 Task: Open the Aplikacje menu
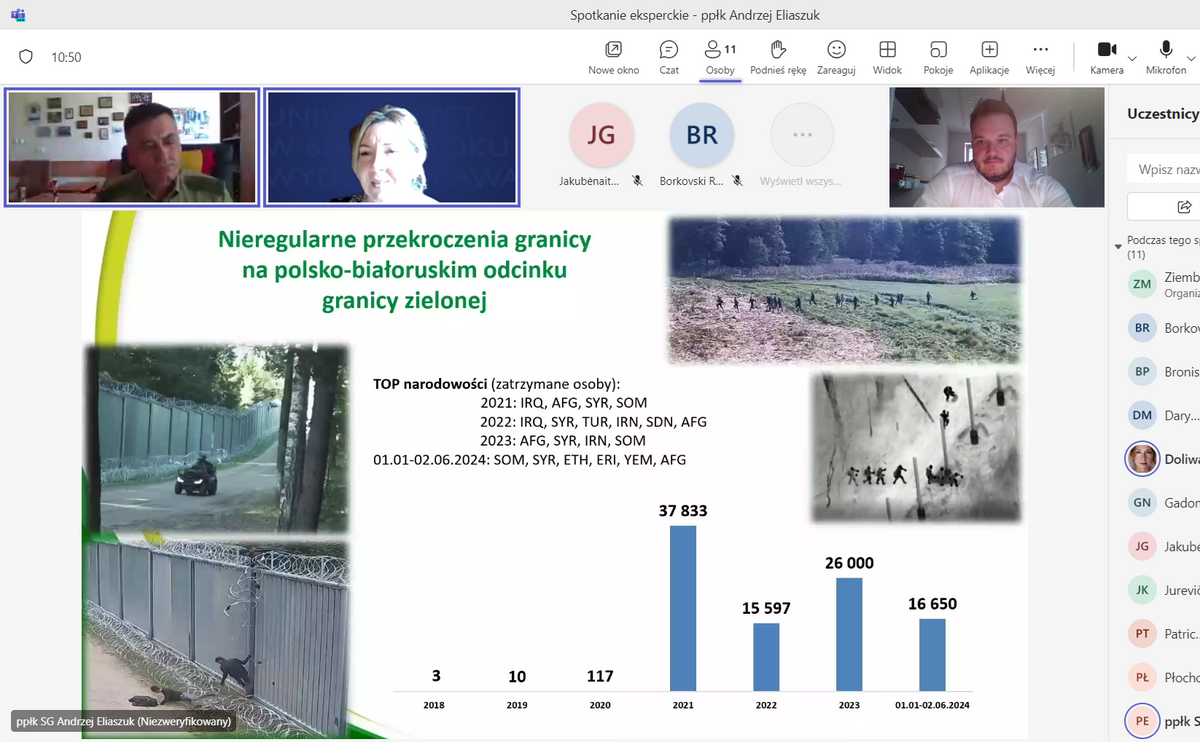click(x=989, y=57)
